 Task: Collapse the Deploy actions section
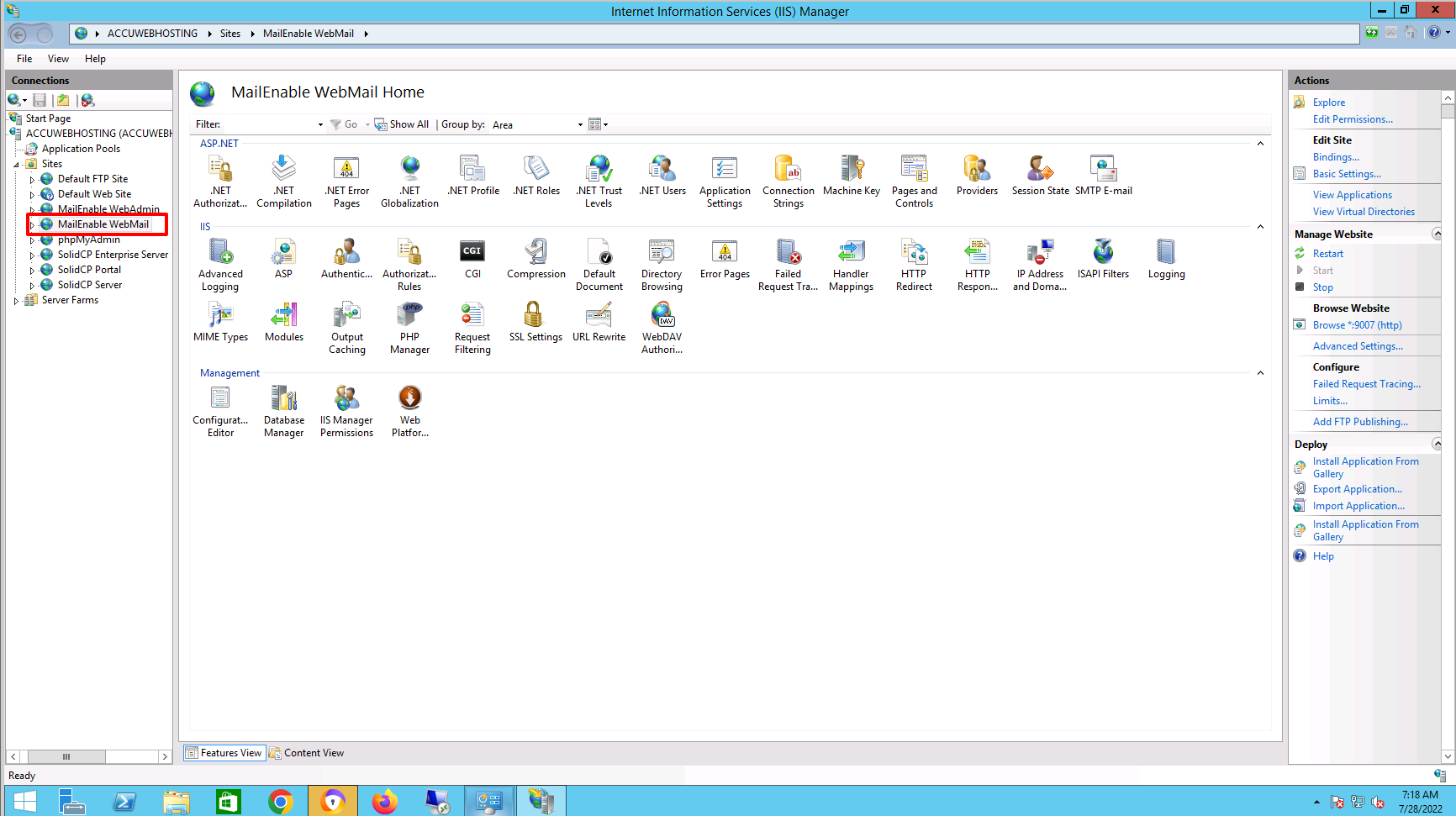coord(1437,444)
